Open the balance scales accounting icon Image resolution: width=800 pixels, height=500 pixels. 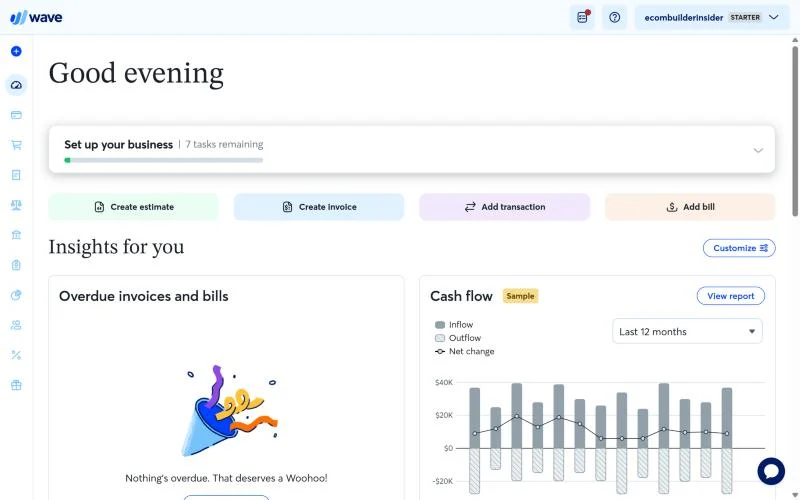[x=16, y=205]
